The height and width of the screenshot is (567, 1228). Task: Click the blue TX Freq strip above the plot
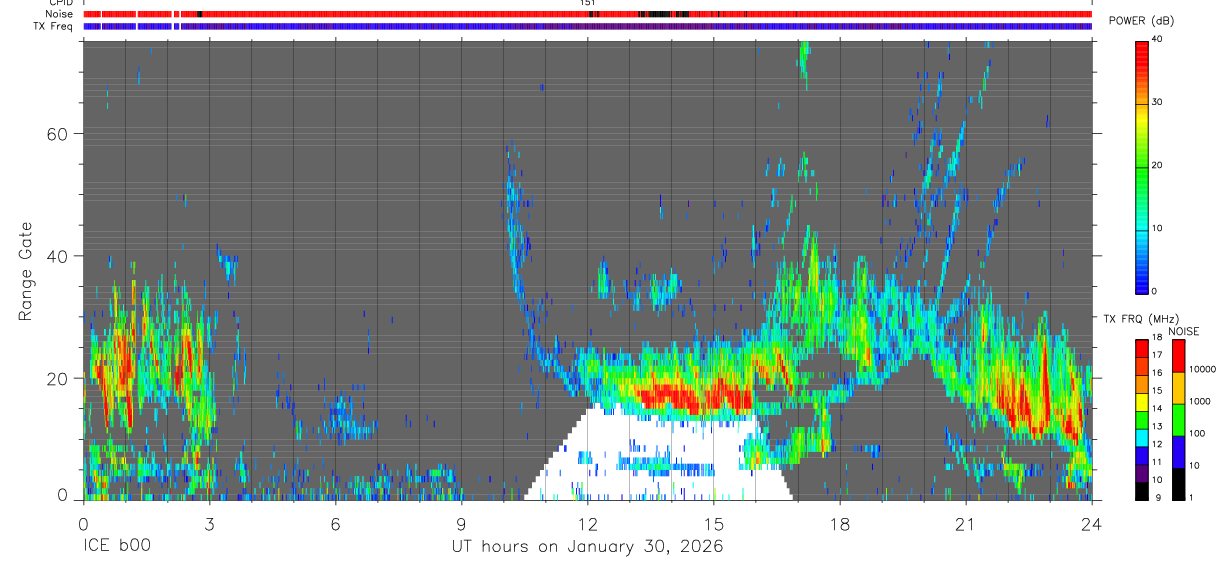point(587,26)
